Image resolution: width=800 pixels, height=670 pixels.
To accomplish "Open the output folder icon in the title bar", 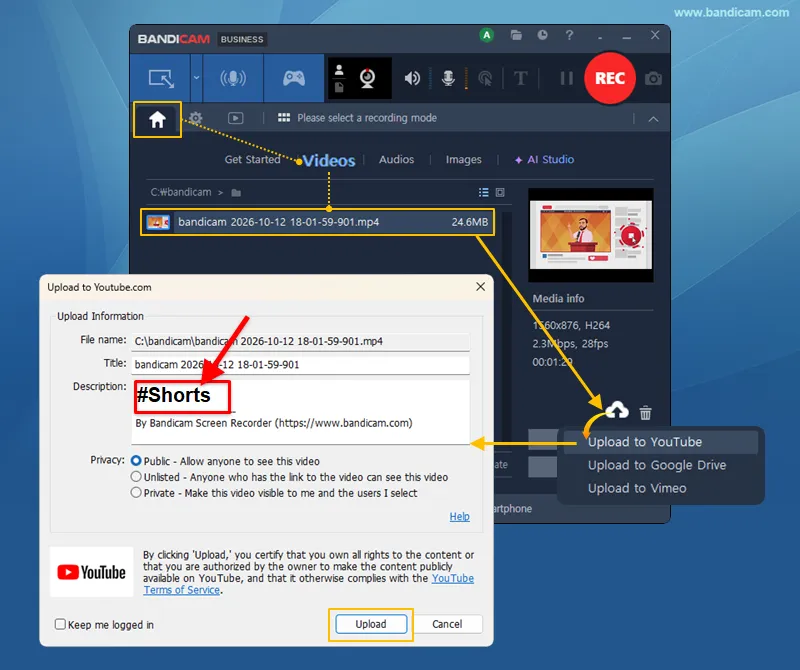I will pyautogui.click(x=516, y=35).
